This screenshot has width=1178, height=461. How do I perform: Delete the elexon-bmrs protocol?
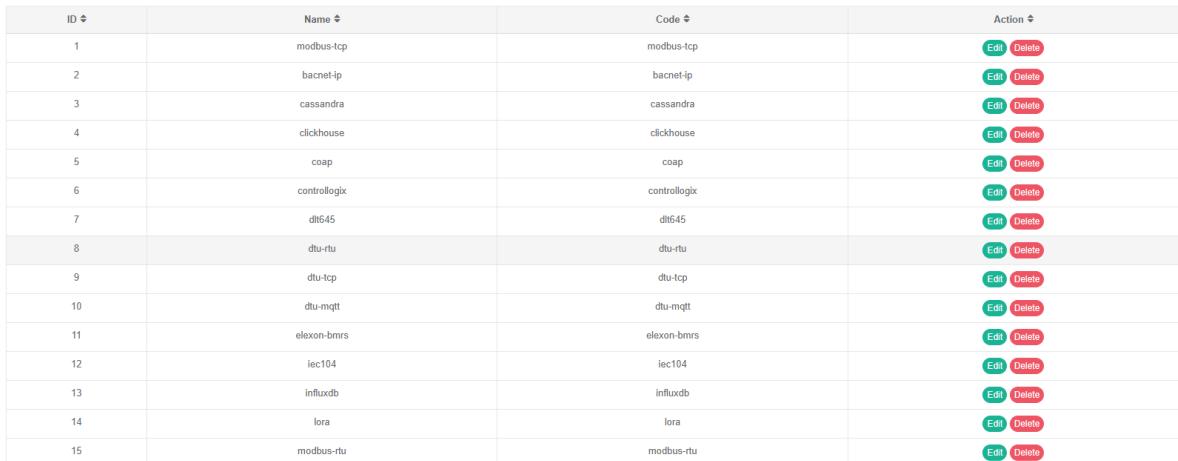1026,337
